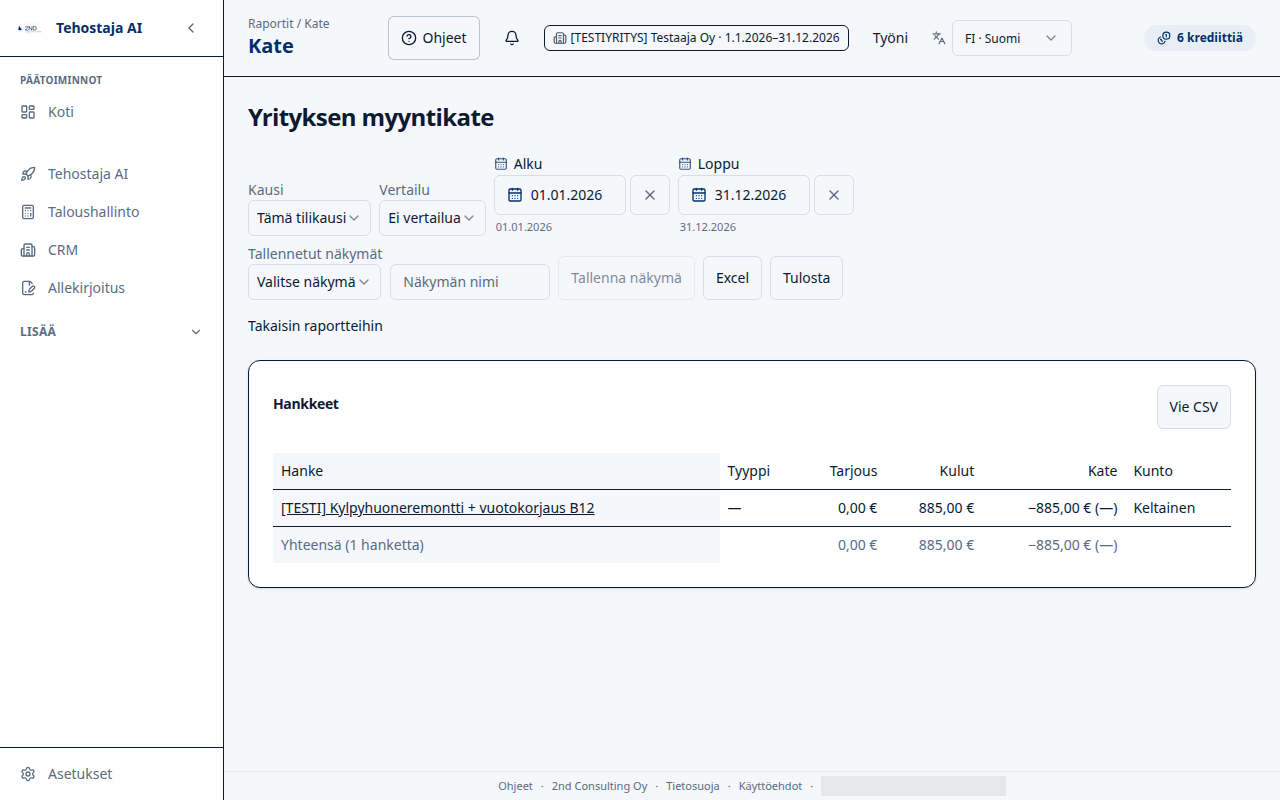
Task: Click the Näkymän nimi input field
Action: coord(470,282)
